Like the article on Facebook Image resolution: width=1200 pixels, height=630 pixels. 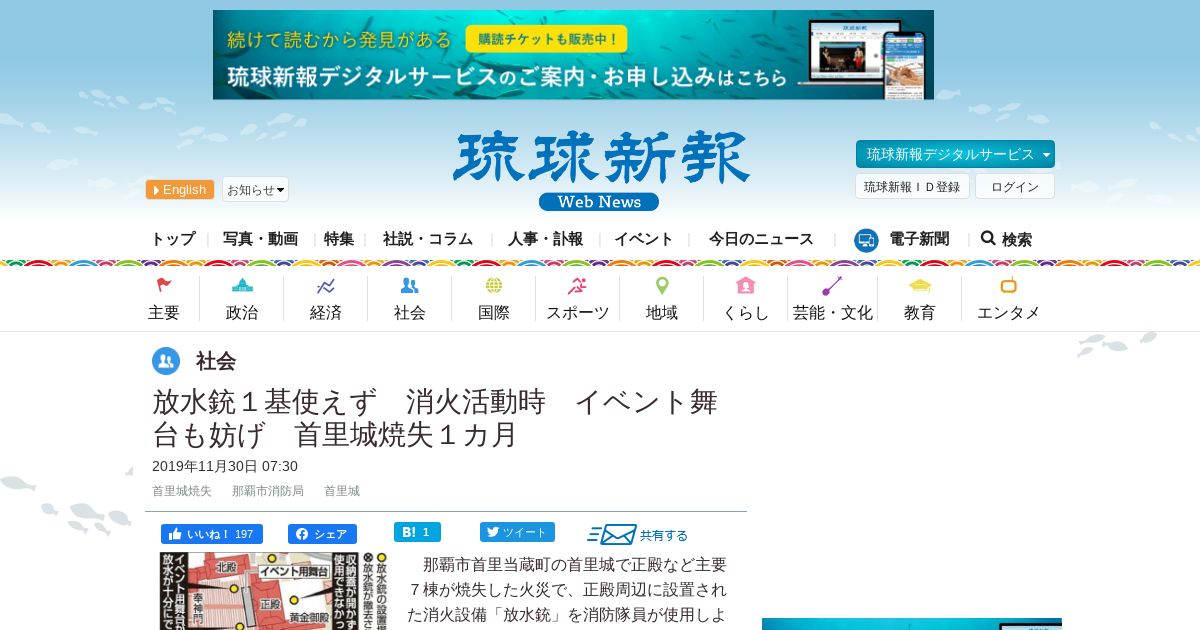tap(212, 534)
